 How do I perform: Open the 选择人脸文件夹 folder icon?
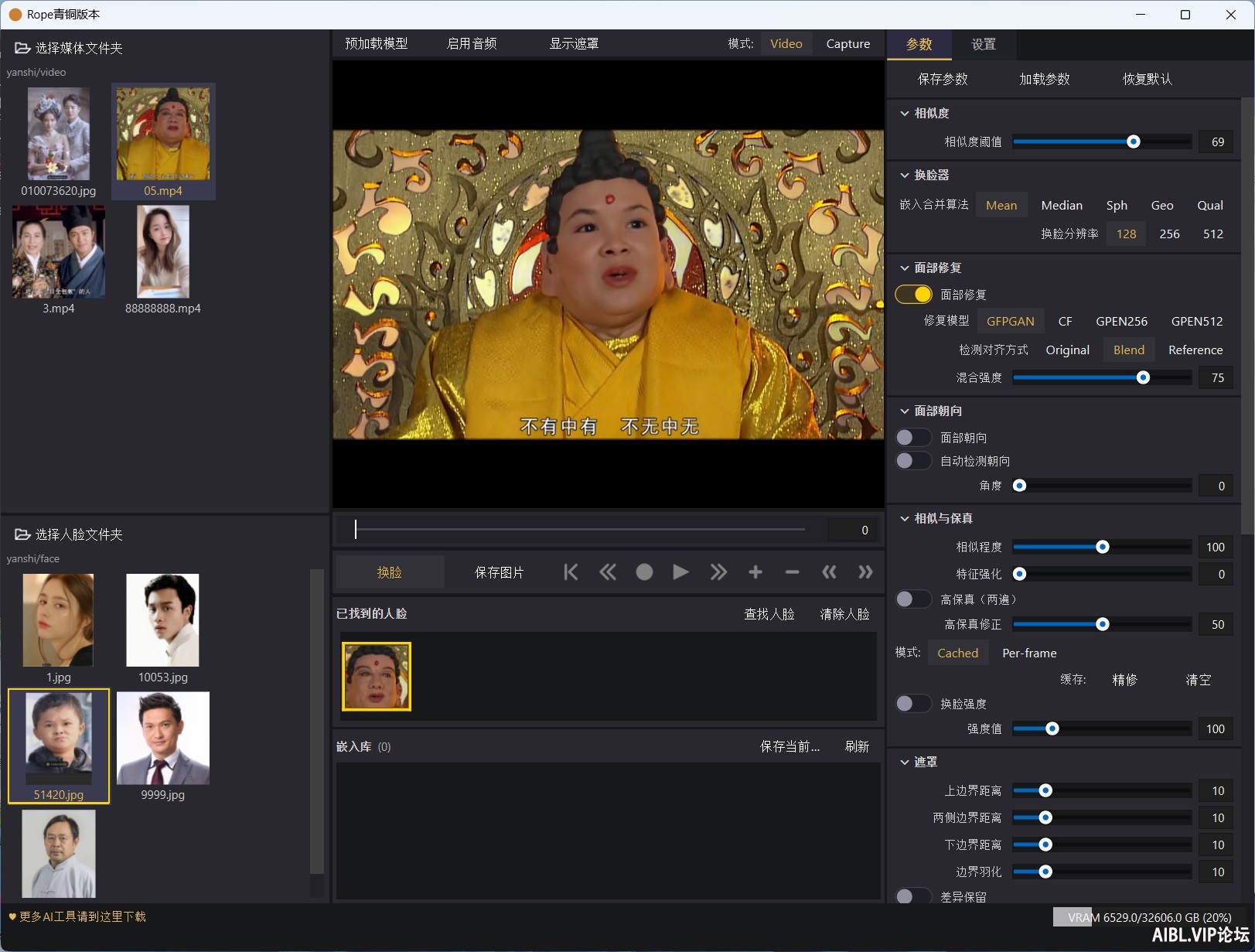tap(22, 534)
